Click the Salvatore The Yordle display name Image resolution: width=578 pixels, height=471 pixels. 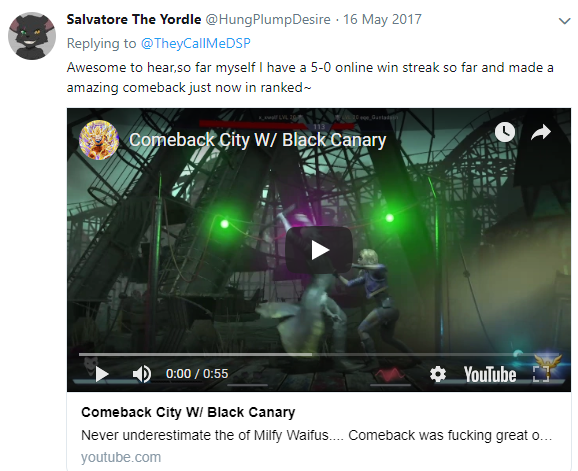(134, 19)
